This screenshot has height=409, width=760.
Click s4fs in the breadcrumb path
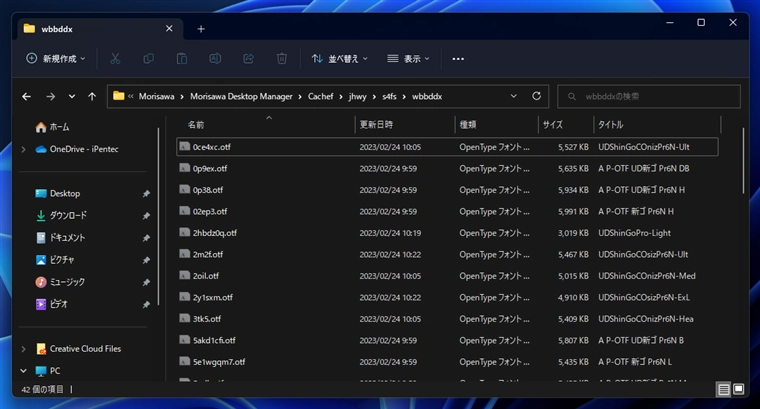point(389,96)
